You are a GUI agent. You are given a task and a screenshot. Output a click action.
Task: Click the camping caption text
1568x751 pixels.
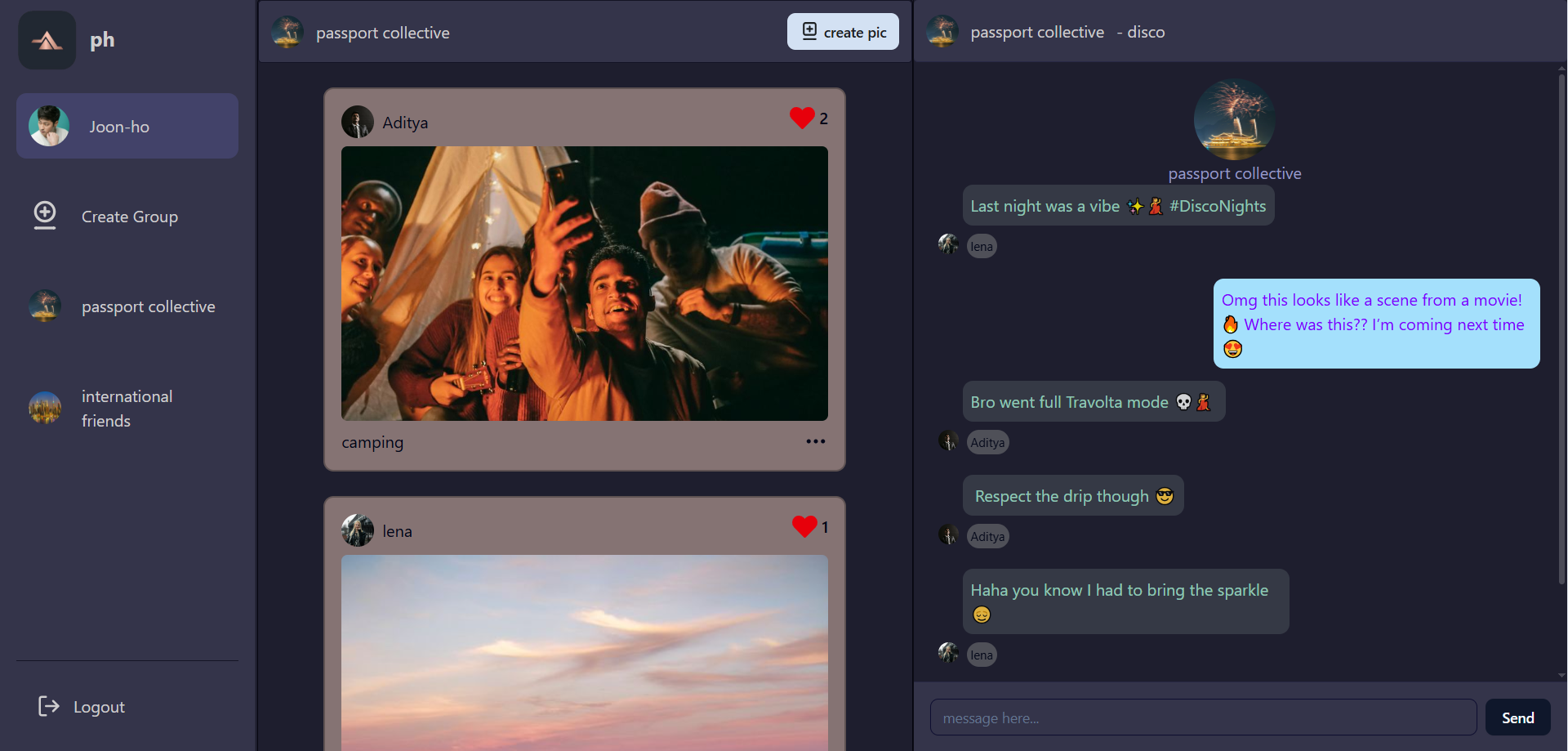372,442
